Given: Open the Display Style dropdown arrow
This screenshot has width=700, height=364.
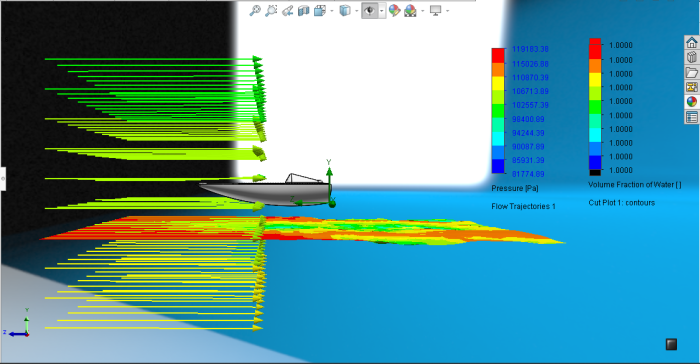Looking at the screenshot, I should [x=357, y=11].
